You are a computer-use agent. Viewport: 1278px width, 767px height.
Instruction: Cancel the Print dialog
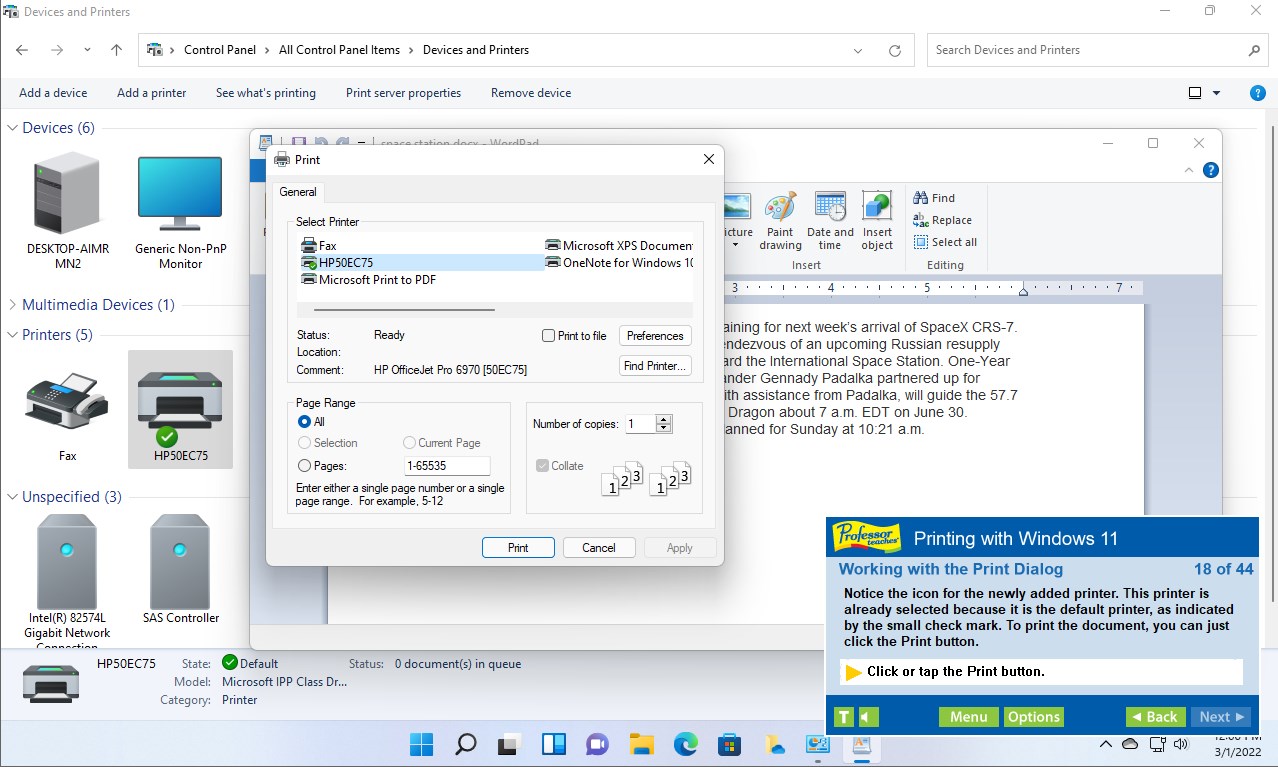tap(599, 548)
